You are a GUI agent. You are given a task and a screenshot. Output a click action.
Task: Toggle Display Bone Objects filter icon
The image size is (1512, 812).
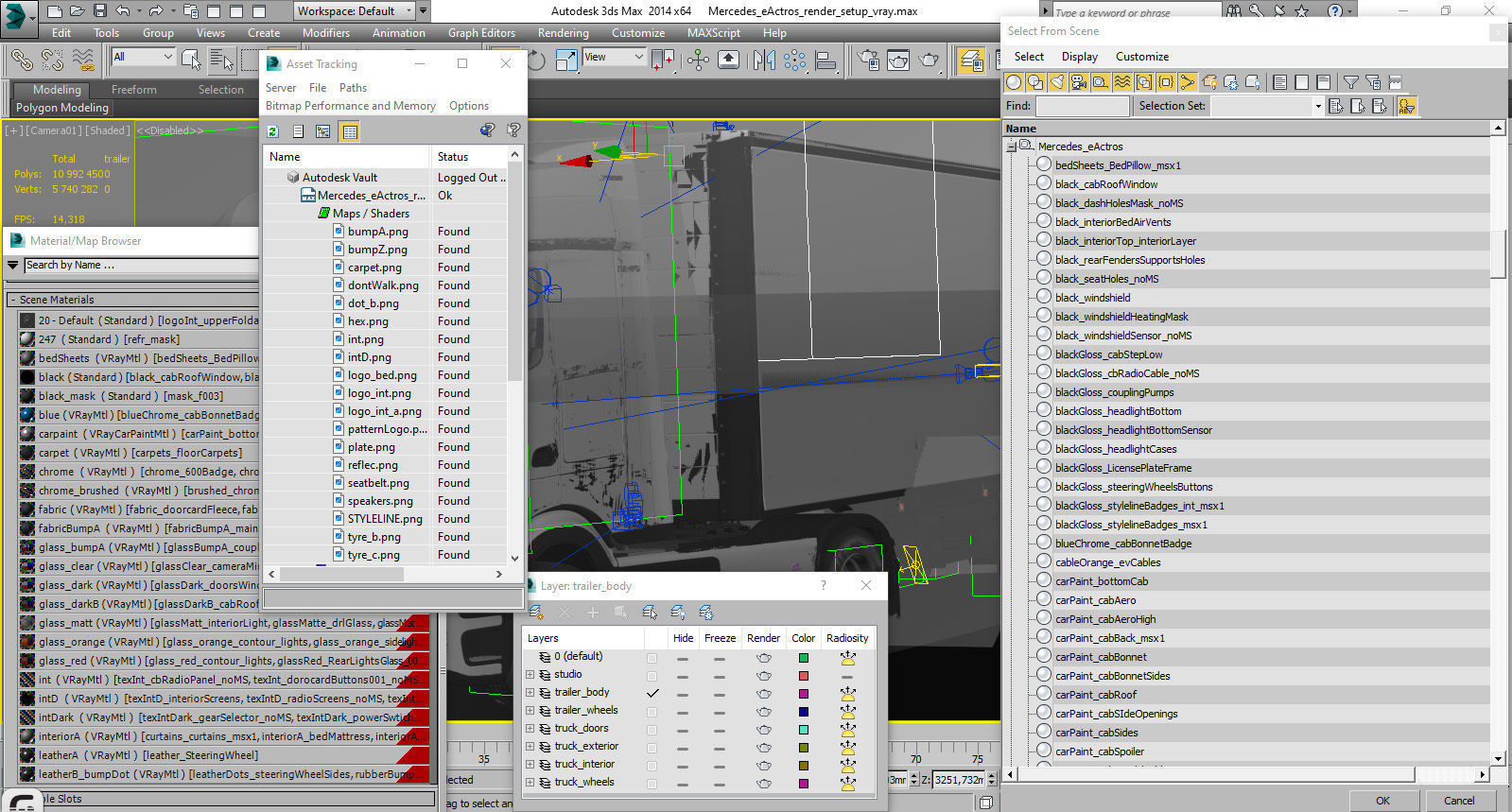[x=1188, y=82]
